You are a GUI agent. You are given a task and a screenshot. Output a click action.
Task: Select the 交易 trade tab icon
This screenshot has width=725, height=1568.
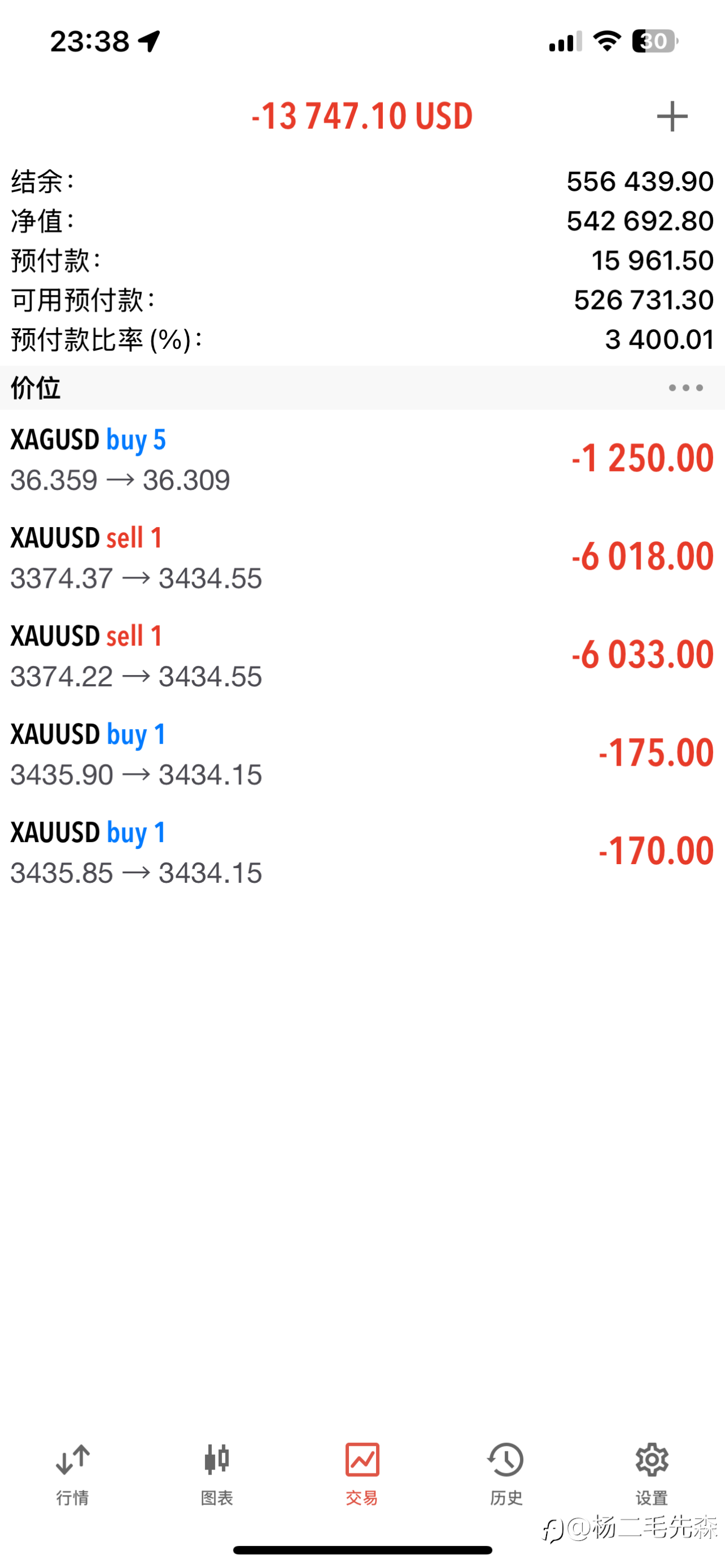click(362, 1460)
